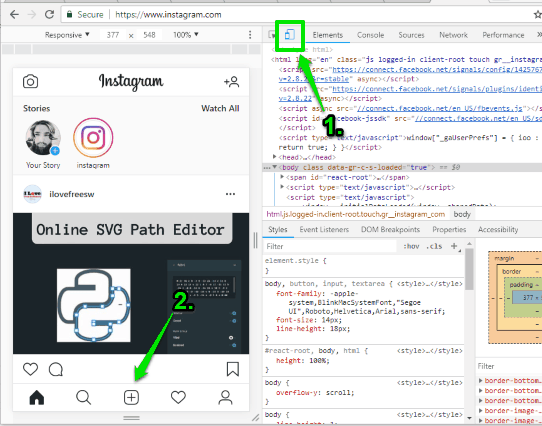Select the Event Listeners tab

coord(324,230)
